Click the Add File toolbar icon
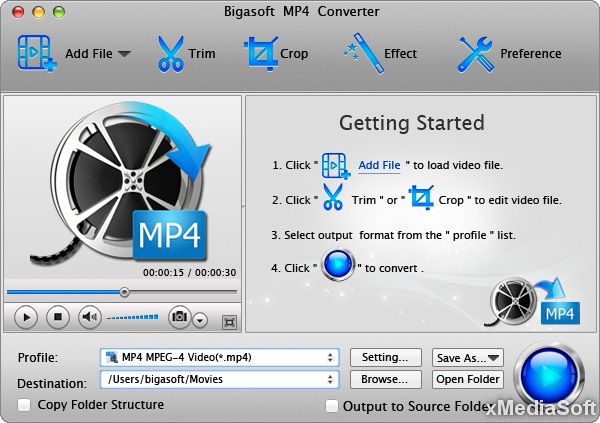The height and width of the screenshot is (423, 600). [36, 53]
